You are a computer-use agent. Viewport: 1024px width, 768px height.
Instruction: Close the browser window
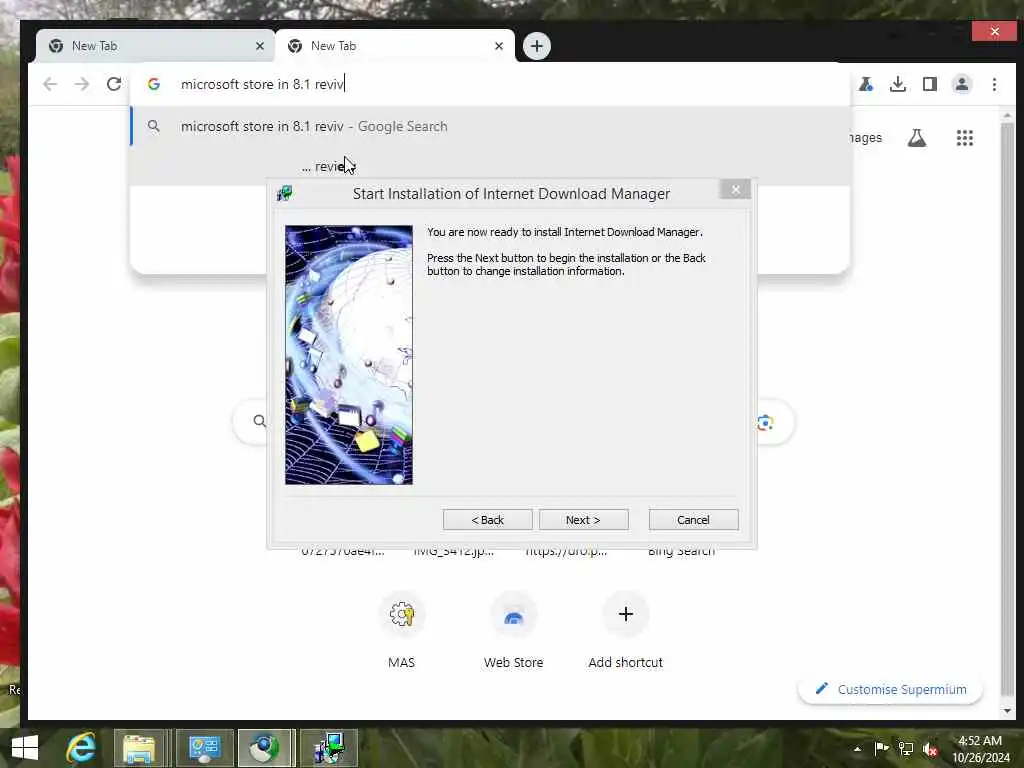(994, 31)
